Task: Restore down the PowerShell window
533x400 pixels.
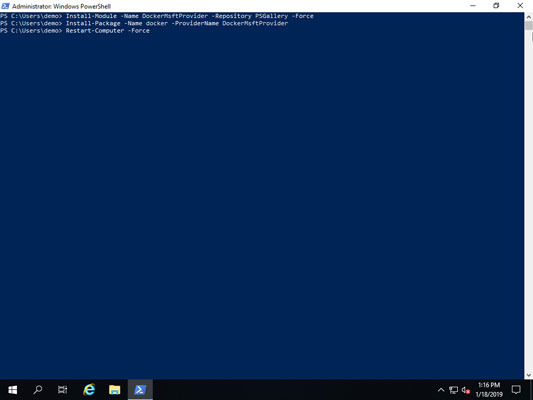Action: [496, 6]
